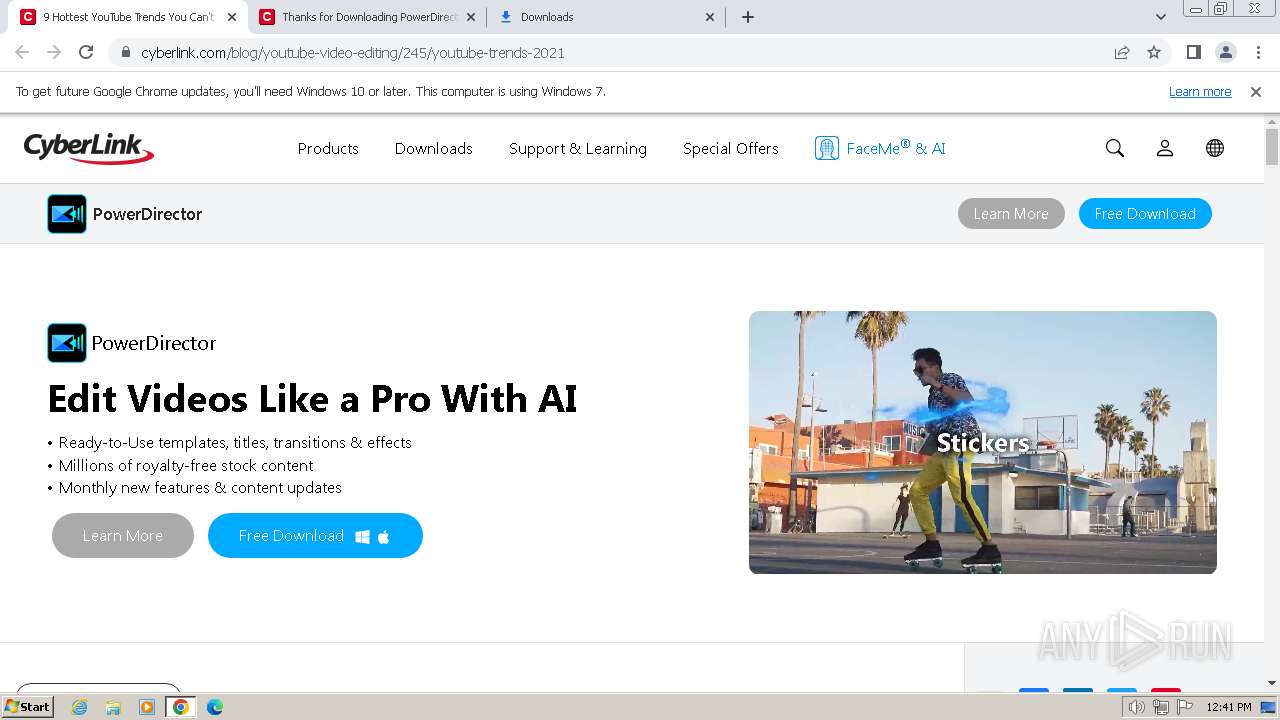Open Chrome side panel icon
Image resolution: width=1280 pixels, height=720 pixels.
(1193, 53)
